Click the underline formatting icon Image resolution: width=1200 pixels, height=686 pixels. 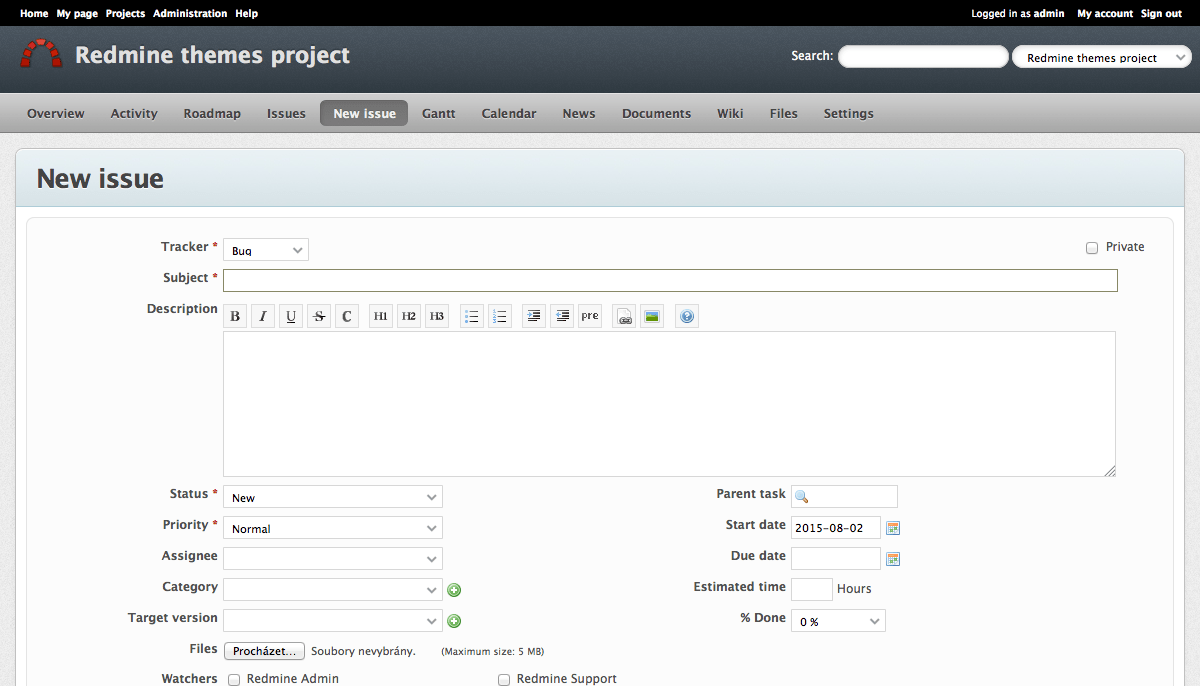point(291,317)
